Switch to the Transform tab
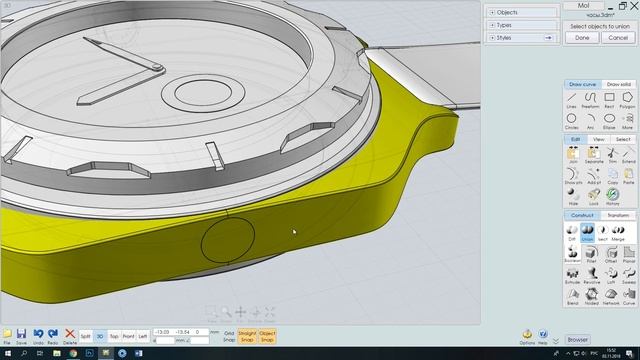Viewport: 640px width, 360px height. click(618, 215)
